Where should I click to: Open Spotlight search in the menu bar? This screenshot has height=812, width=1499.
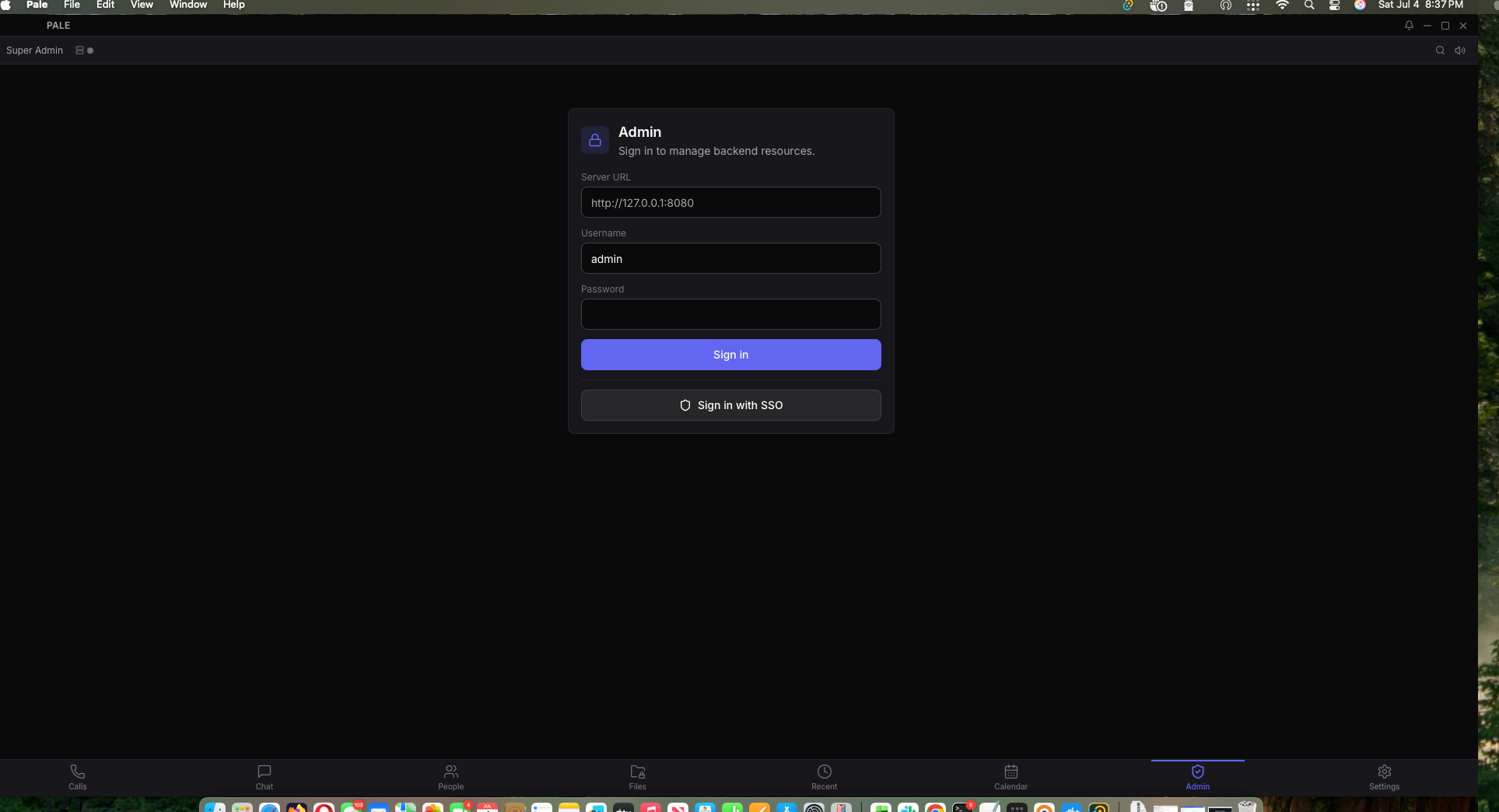1309,5
